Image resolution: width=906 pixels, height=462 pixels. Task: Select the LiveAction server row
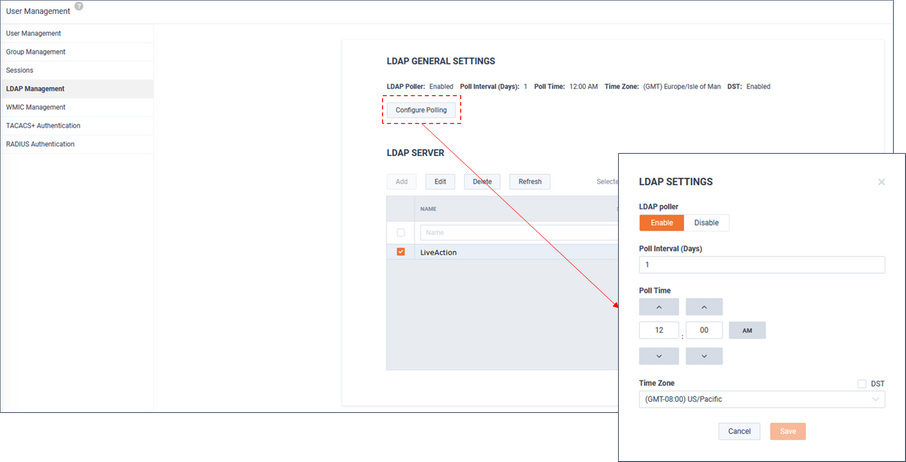pos(502,252)
